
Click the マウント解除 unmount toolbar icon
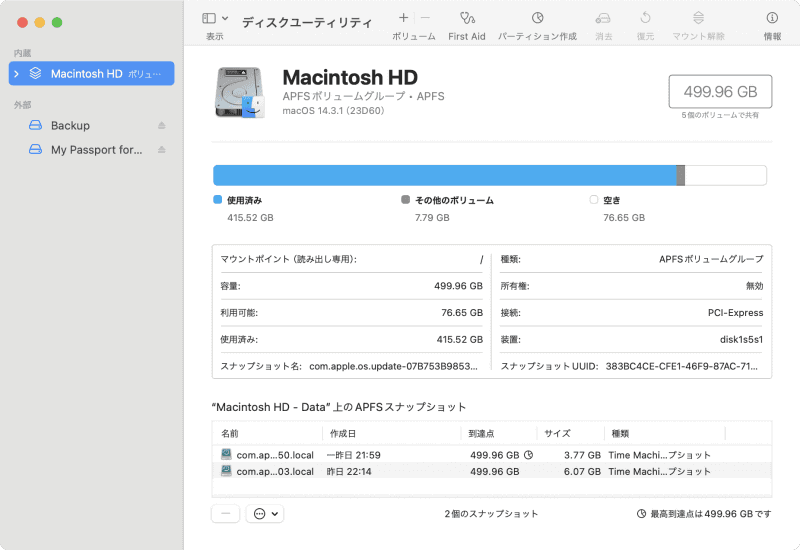click(x=698, y=18)
